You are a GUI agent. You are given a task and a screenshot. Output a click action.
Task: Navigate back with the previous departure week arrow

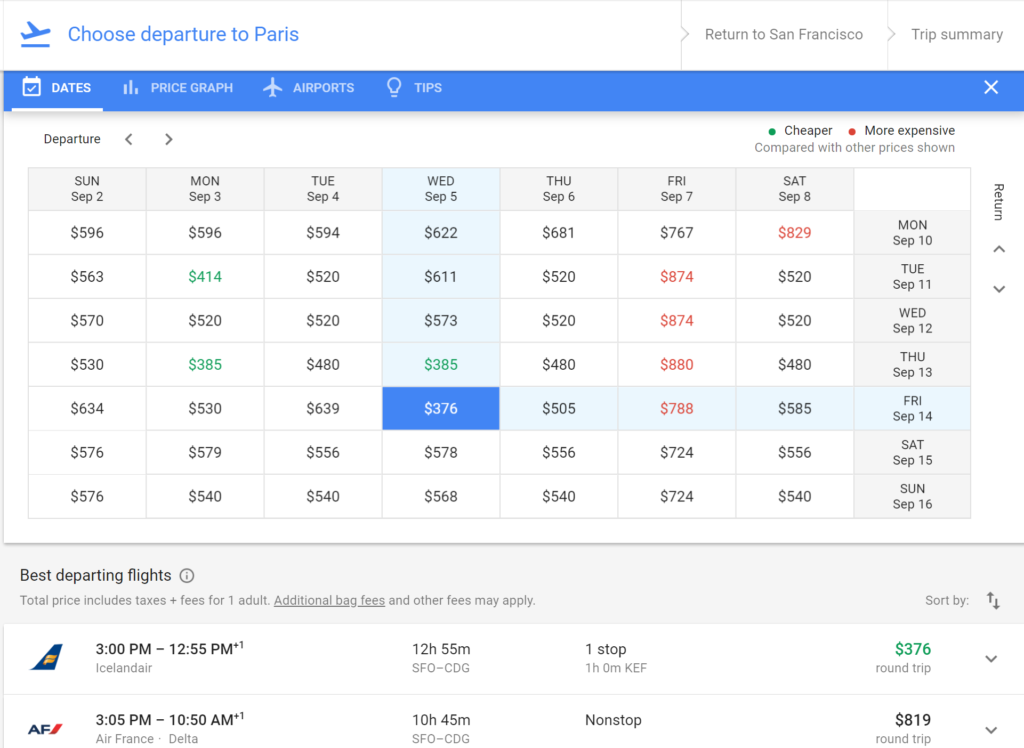point(129,139)
